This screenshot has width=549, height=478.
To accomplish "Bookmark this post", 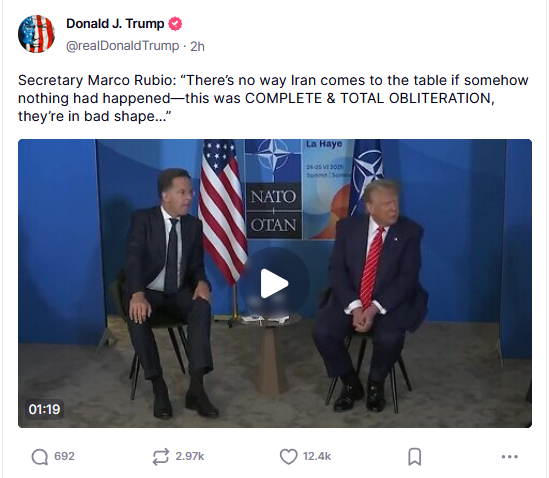I will [x=415, y=457].
